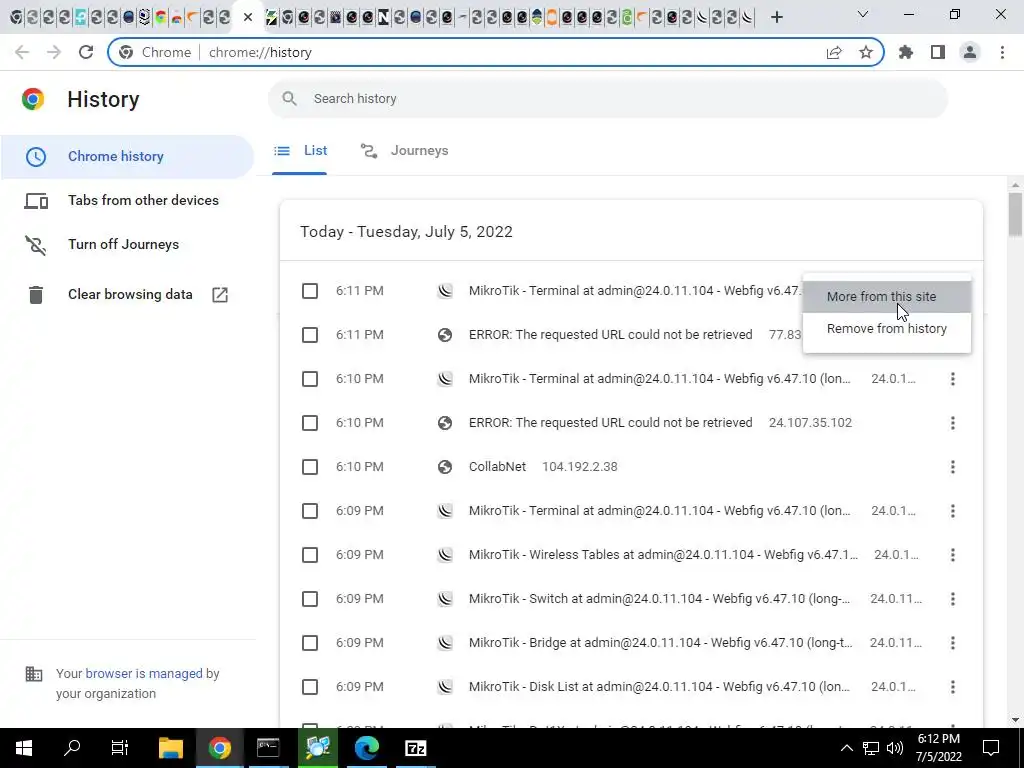
Task: Open actions menu for 6:10 PM MikroTik Terminal
Action: [x=953, y=379]
